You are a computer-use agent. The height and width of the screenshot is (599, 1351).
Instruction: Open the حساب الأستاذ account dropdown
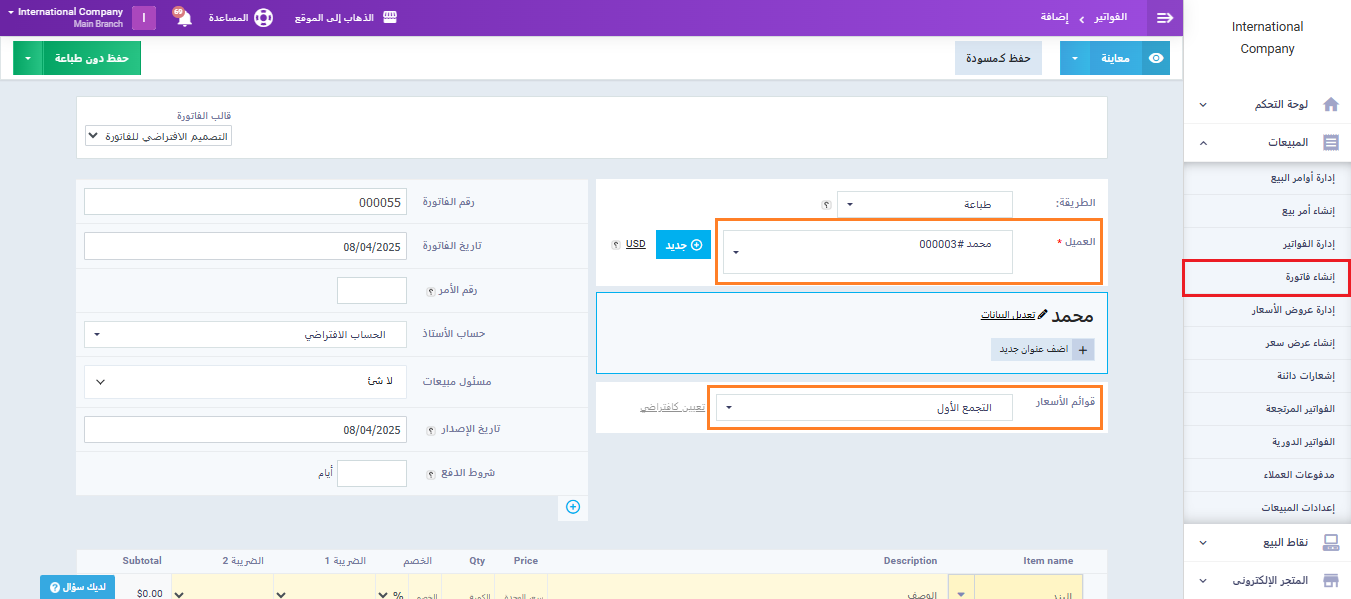coord(245,335)
